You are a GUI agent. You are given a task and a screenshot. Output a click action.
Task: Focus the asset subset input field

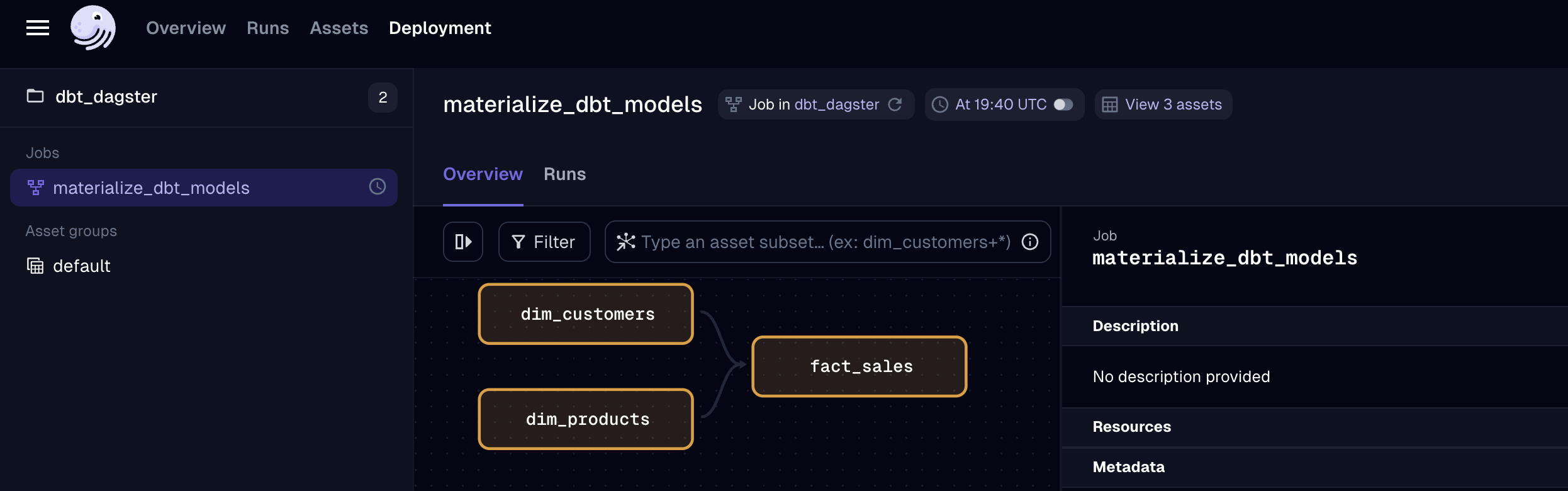[x=826, y=242]
